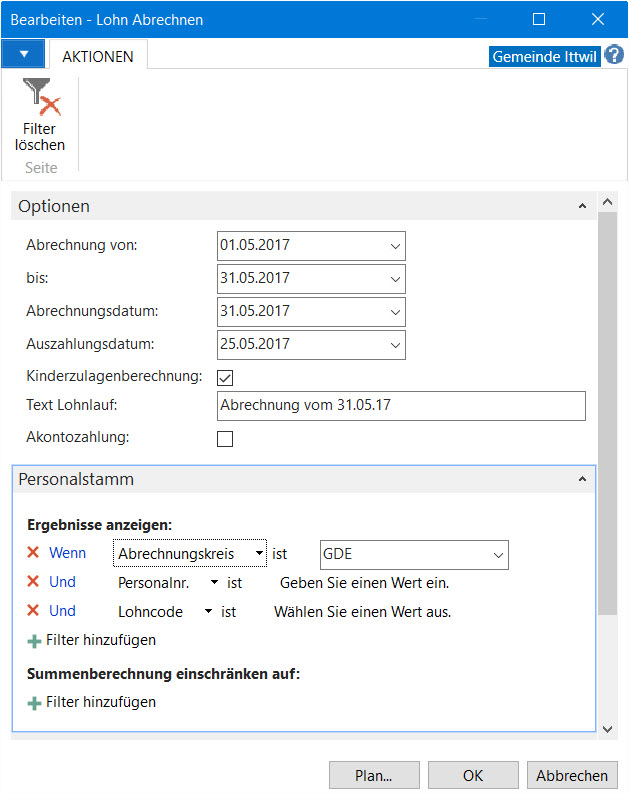Screen dimensions: 629x800
Task: Select the AKTIONEN ribbon tab
Action: tap(98, 56)
